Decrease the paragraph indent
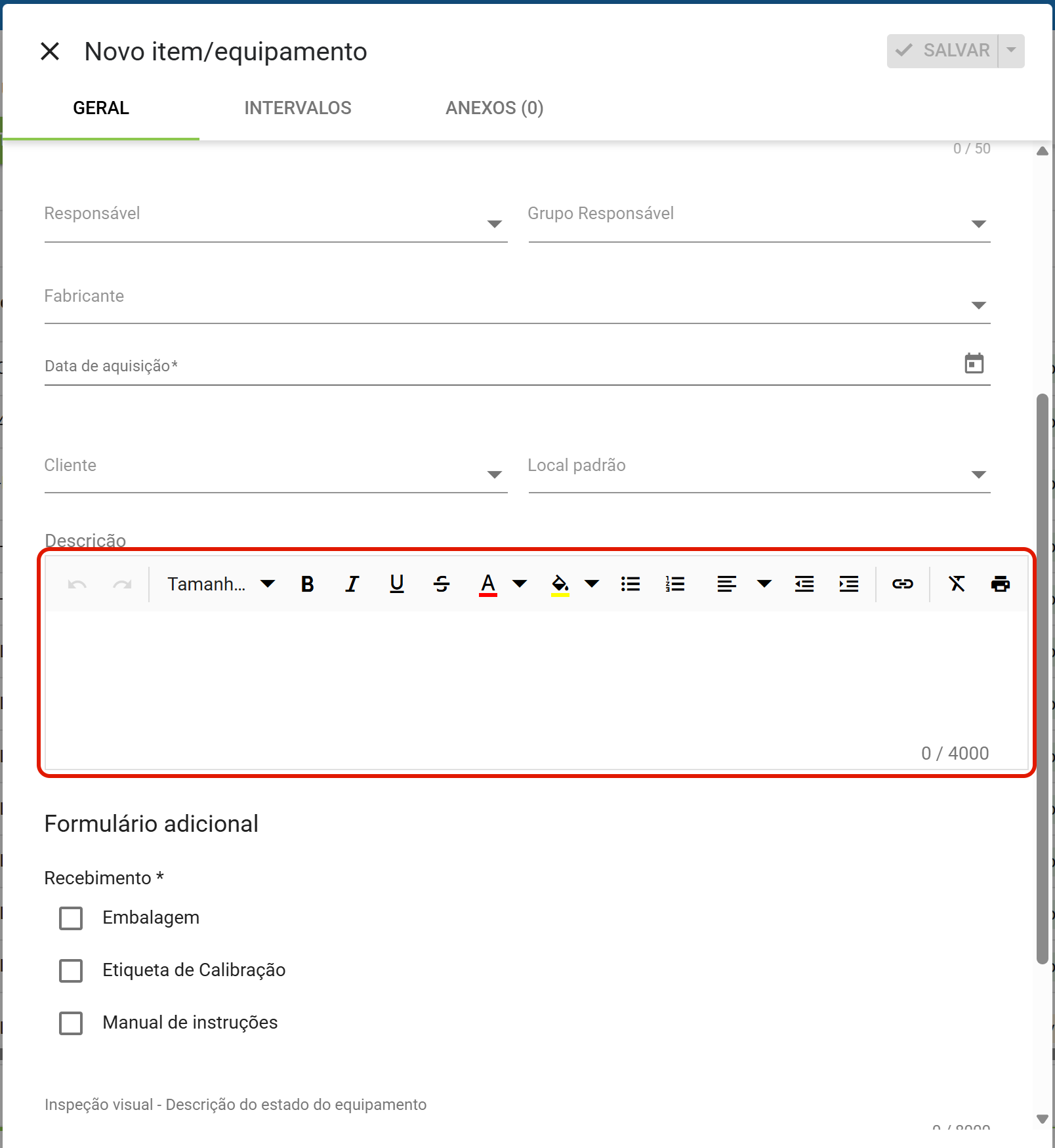Viewport: 1055px width, 1148px height. [804, 584]
